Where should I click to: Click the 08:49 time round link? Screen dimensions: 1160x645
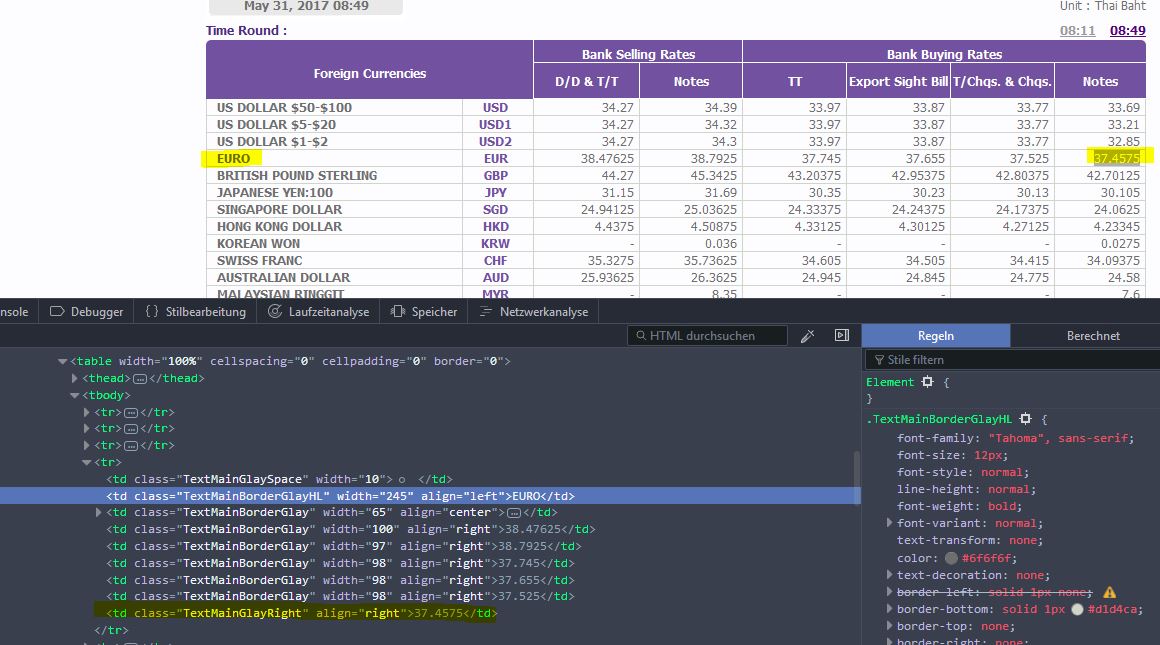tap(1127, 31)
